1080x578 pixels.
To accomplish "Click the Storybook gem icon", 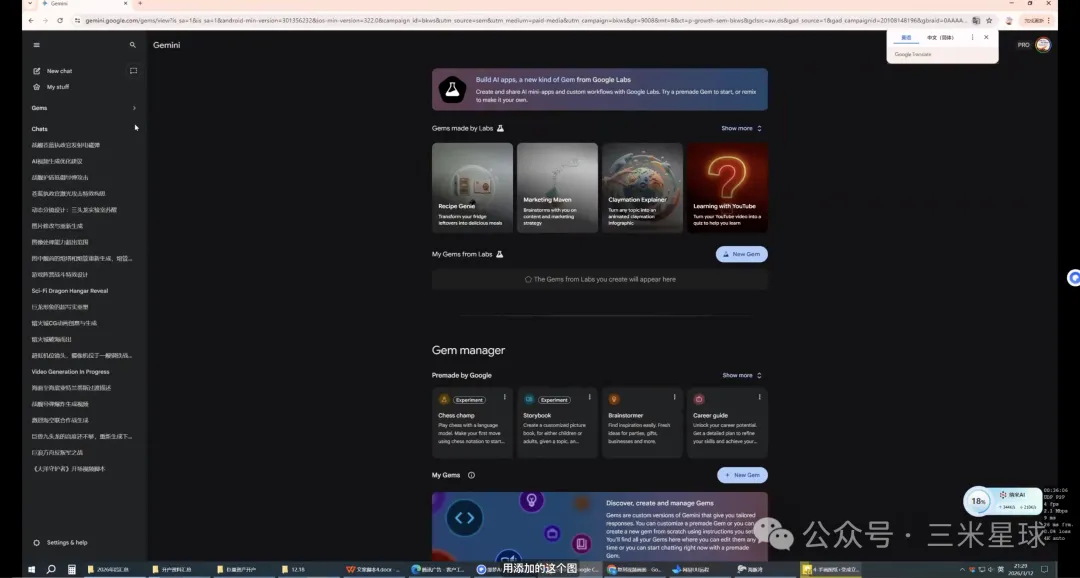I will (x=529, y=399).
